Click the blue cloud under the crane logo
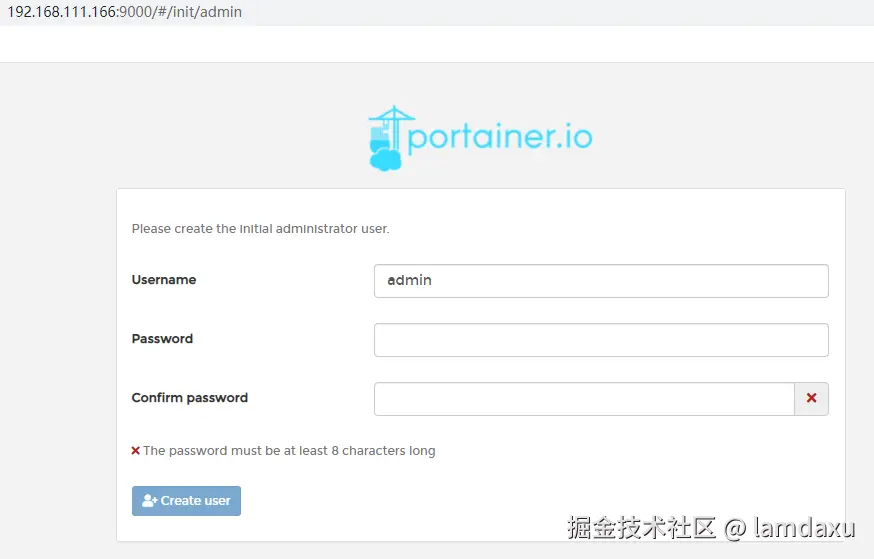The width and height of the screenshot is (874, 559). pyautogui.click(x=385, y=158)
